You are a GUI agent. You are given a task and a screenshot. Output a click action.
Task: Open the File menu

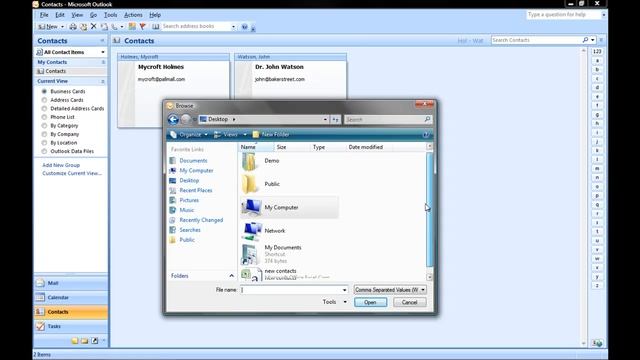(x=44, y=15)
